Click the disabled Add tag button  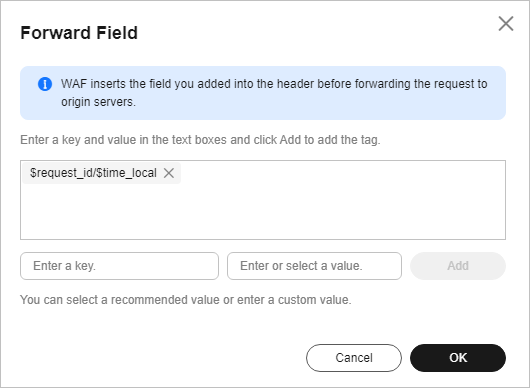(458, 266)
